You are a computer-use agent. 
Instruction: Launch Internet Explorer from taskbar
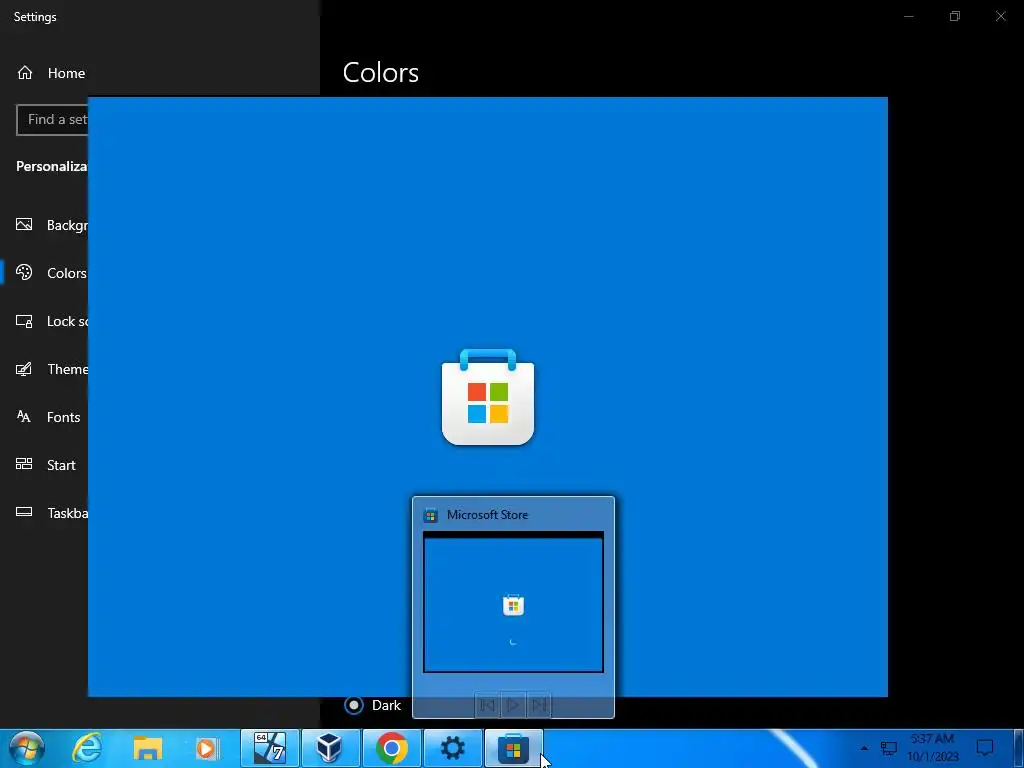click(86, 748)
